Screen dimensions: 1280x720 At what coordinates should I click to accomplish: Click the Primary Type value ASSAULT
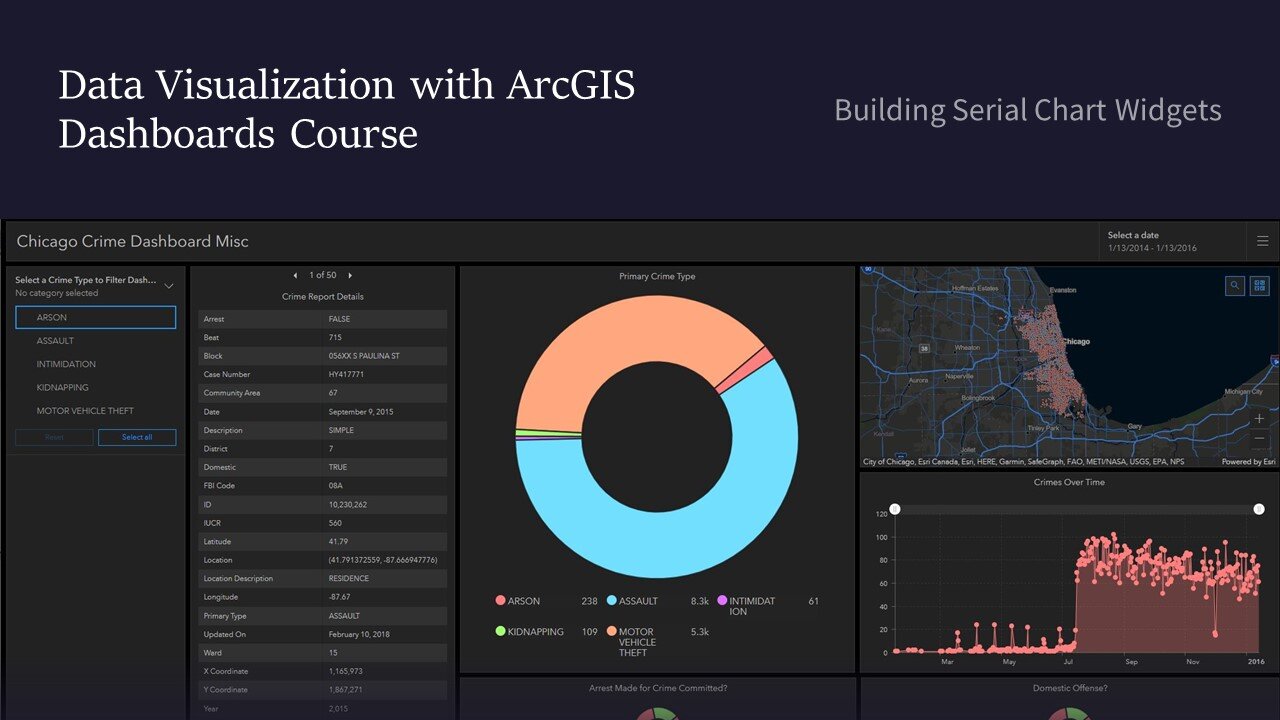pos(345,616)
